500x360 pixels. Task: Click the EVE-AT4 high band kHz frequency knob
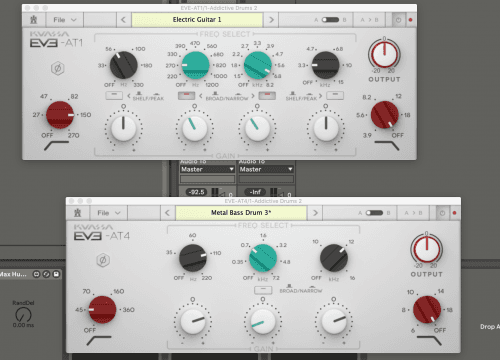click(x=334, y=258)
